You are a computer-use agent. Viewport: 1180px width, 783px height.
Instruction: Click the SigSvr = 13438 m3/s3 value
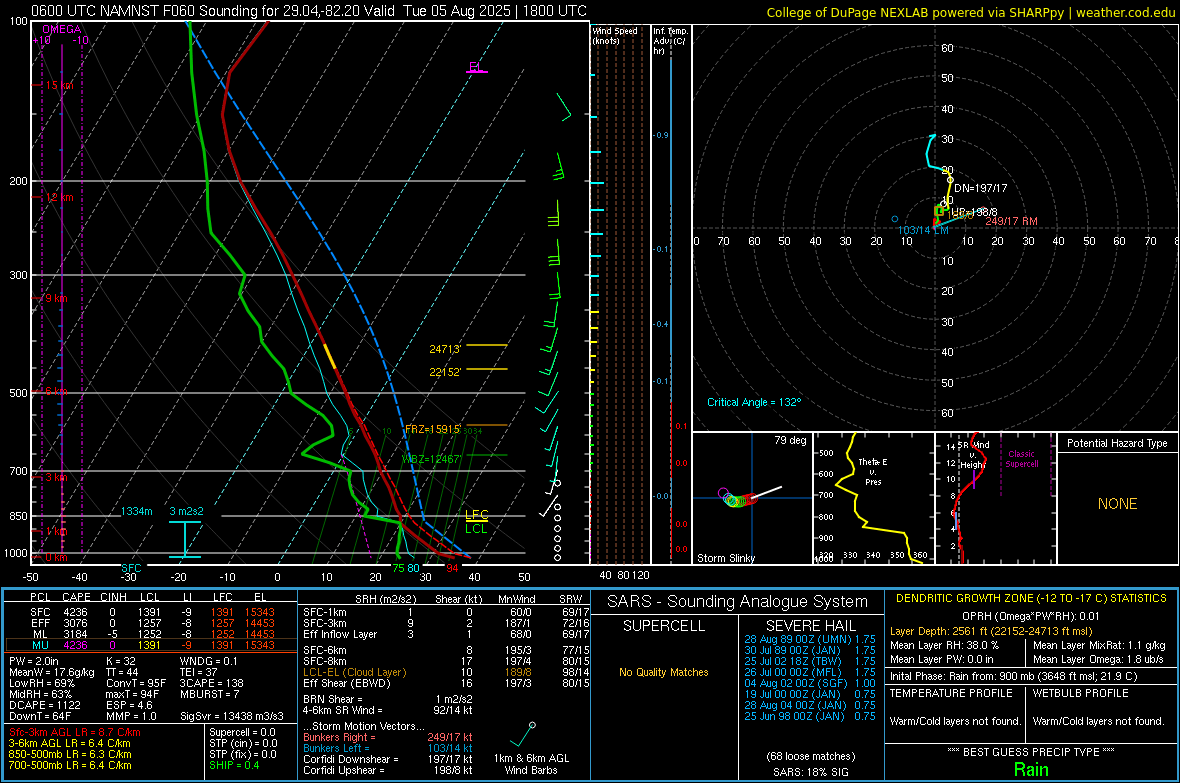(x=232, y=716)
